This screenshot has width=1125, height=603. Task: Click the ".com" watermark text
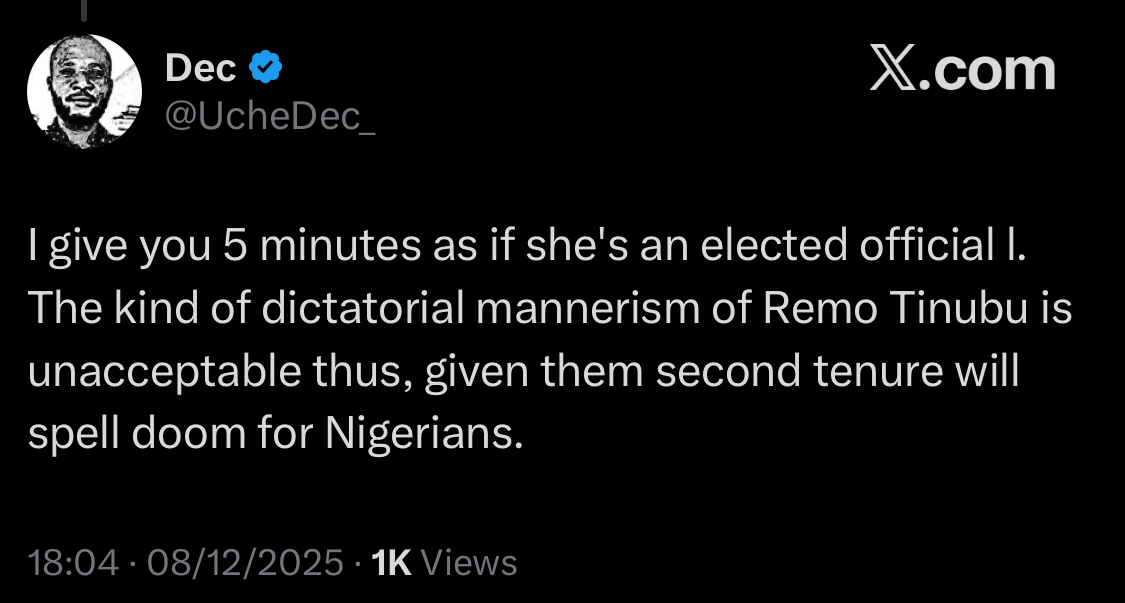[989, 71]
